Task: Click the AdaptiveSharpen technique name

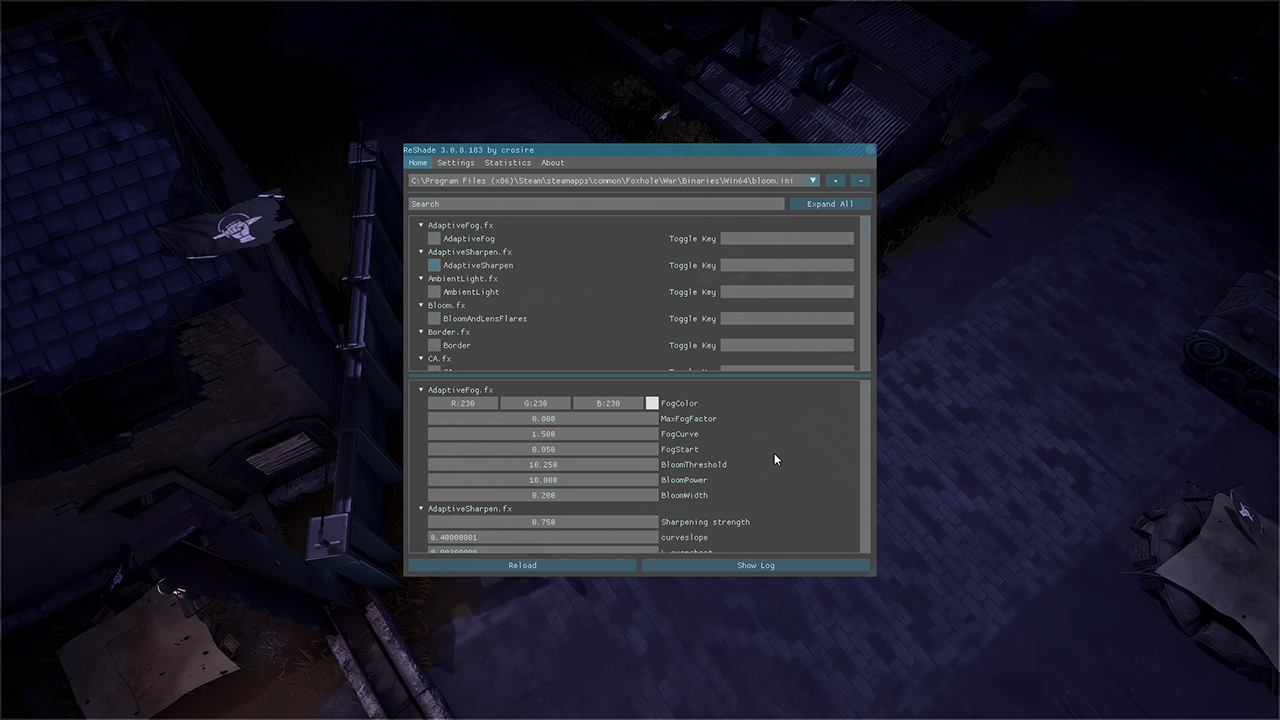Action: [478, 266]
